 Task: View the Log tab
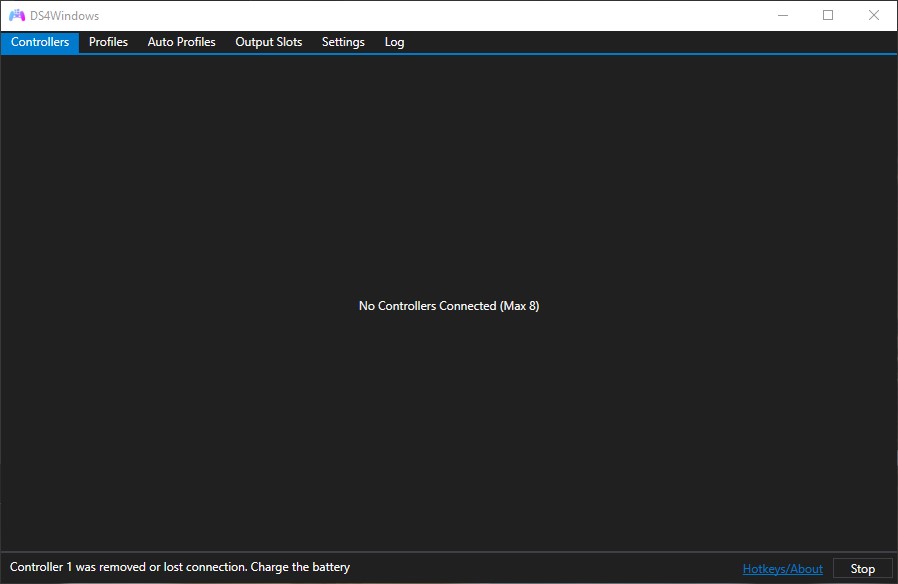394,42
